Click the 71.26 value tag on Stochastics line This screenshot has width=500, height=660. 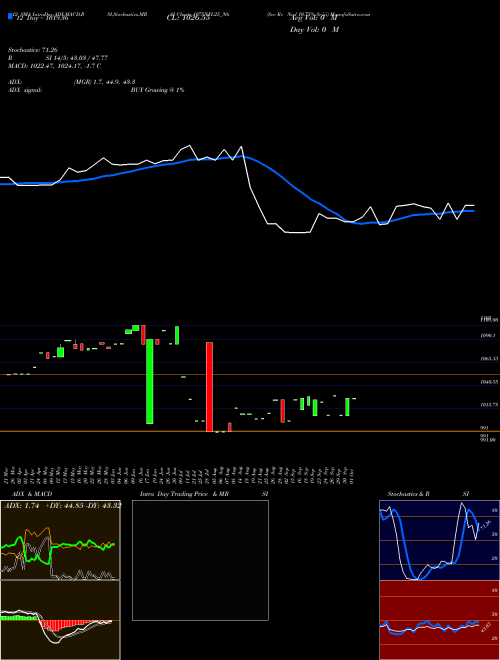pyautogui.click(x=485, y=525)
